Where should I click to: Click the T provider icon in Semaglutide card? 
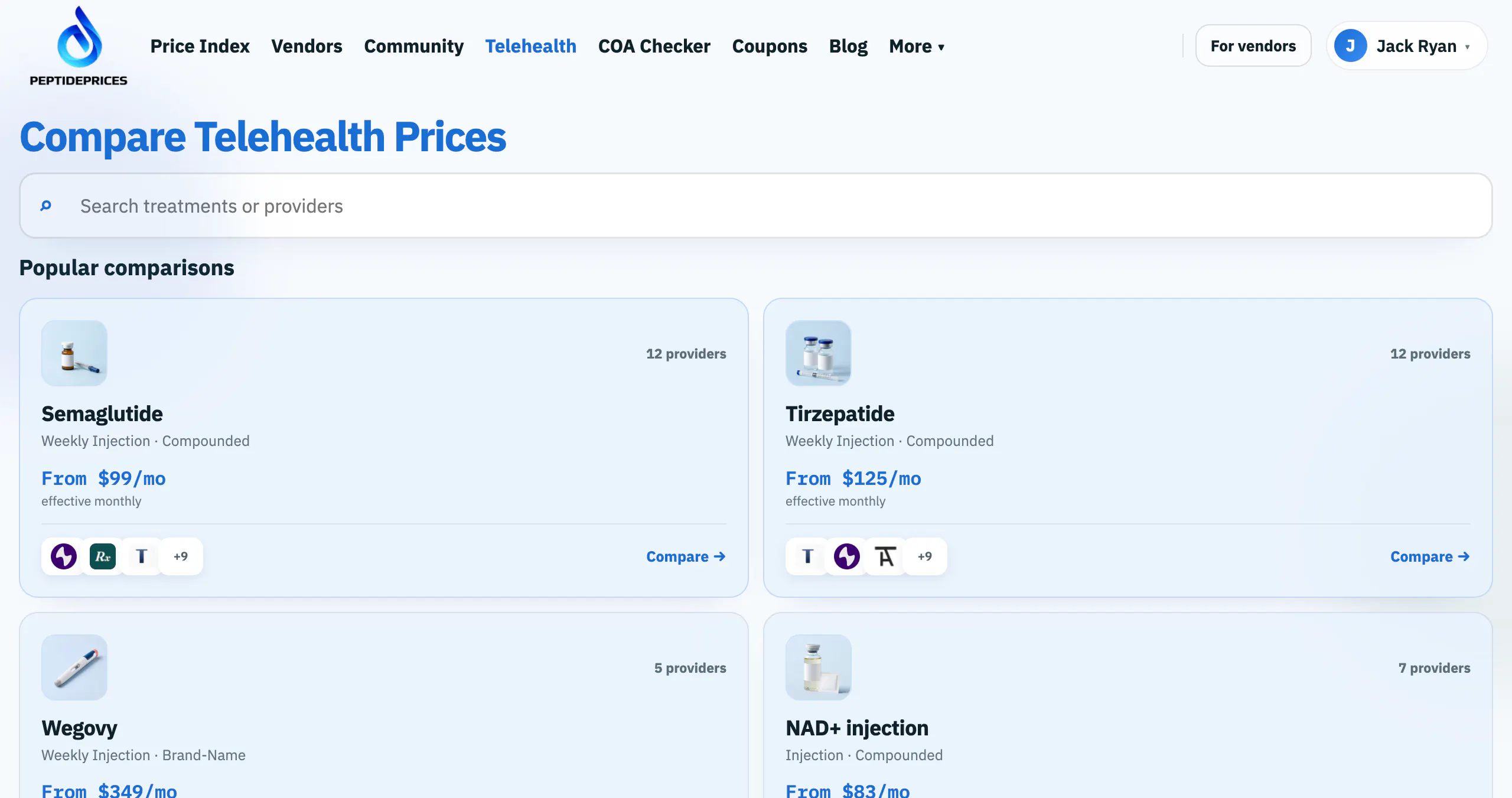tap(141, 556)
